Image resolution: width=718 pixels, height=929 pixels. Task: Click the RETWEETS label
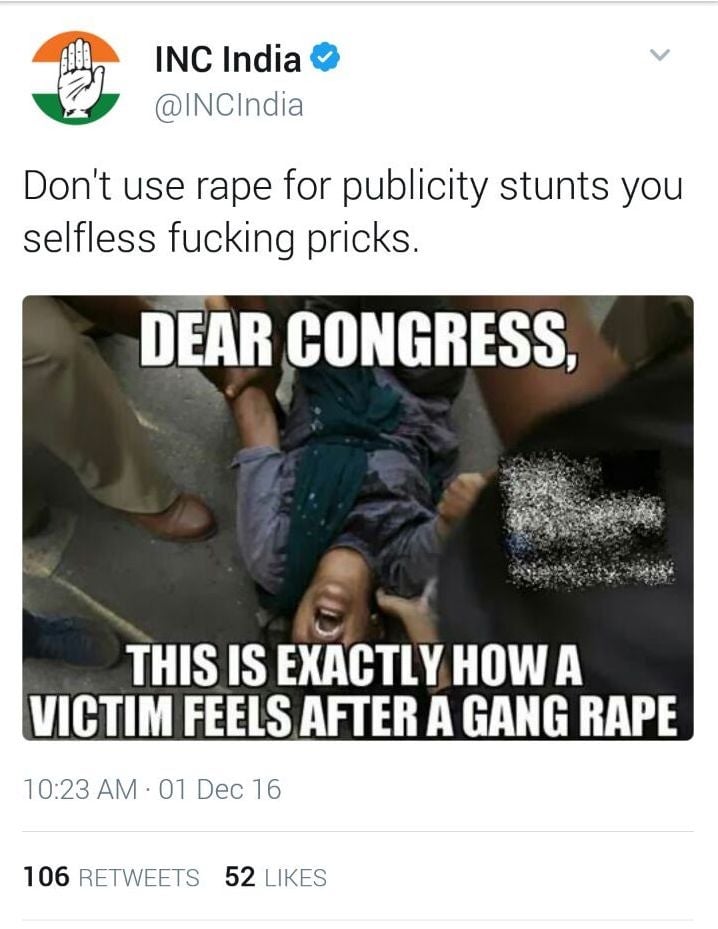coord(139,877)
